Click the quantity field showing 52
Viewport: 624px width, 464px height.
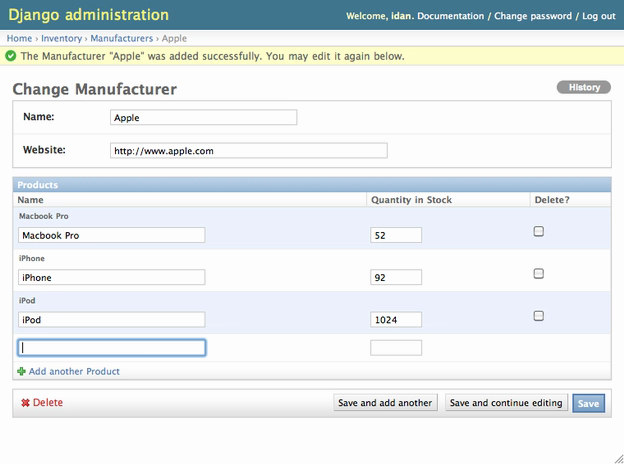tap(396, 235)
